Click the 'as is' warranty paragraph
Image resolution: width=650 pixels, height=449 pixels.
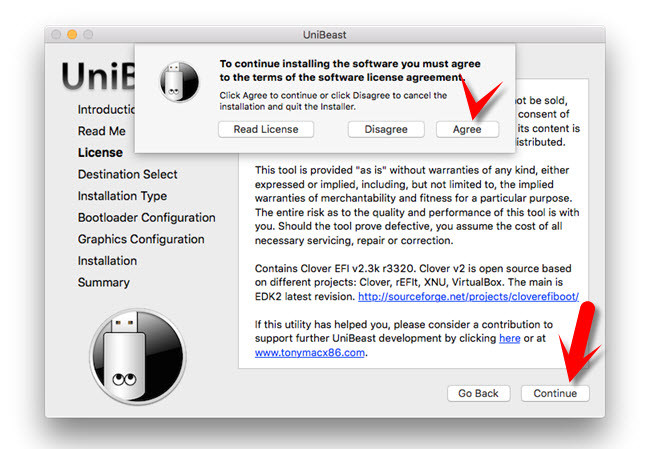tap(417, 205)
